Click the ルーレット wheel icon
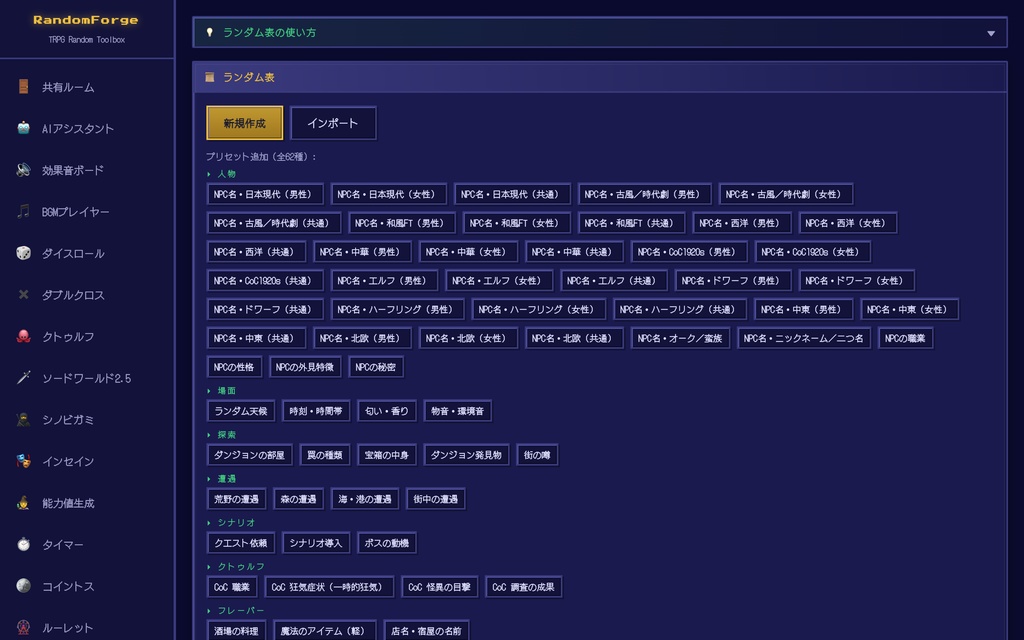The image size is (1024, 640). [22, 628]
